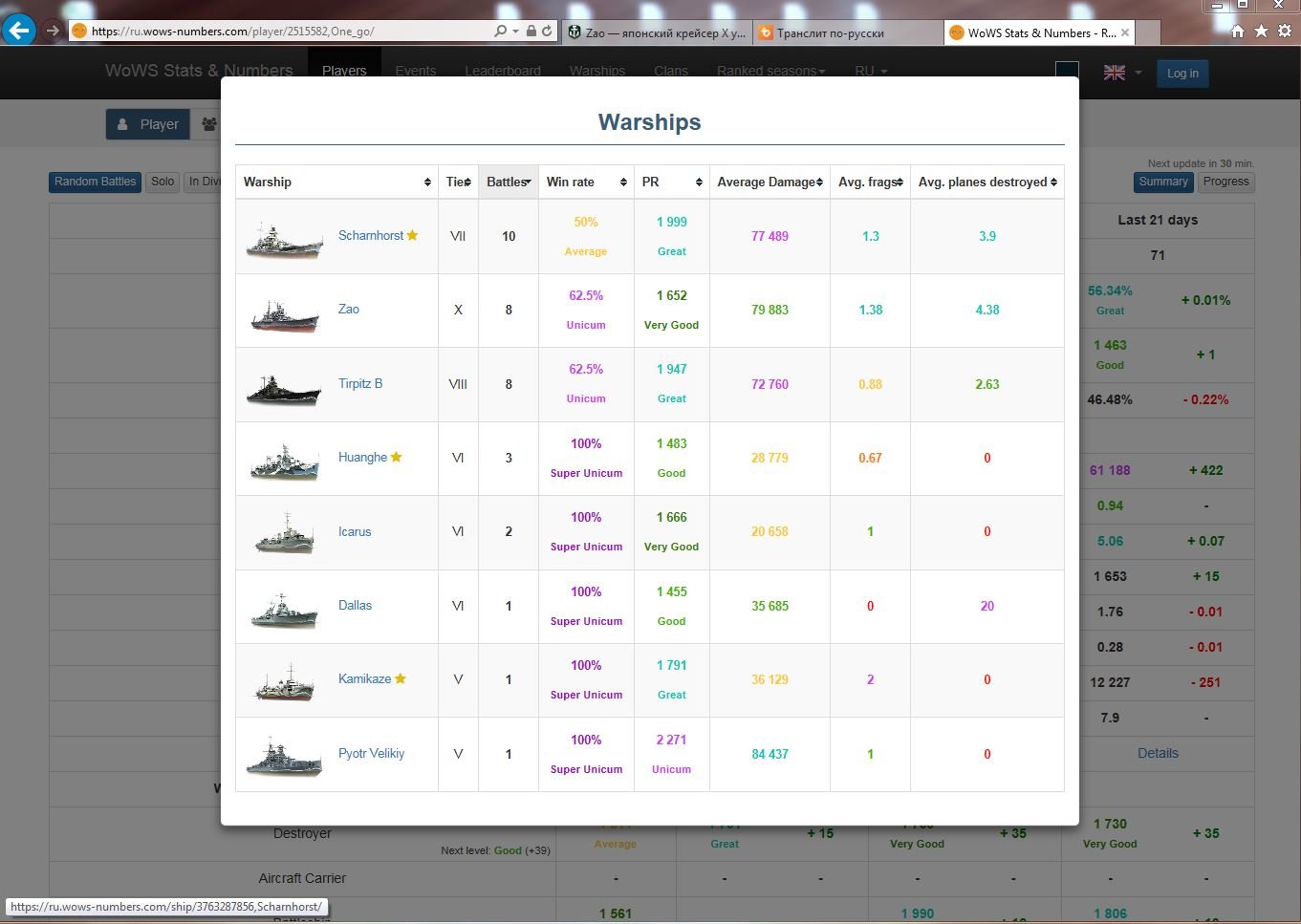
Task: Click the Scharnhorst ship thumbnail
Action: (x=284, y=238)
